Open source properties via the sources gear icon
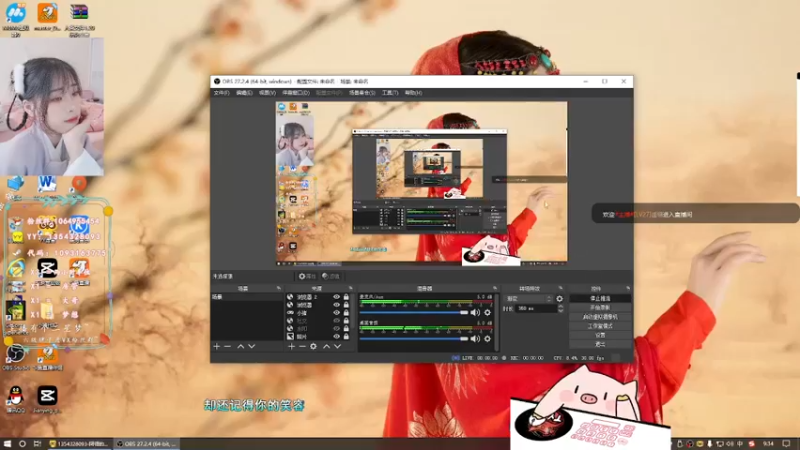The height and width of the screenshot is (450, 800). coord(313,346)
